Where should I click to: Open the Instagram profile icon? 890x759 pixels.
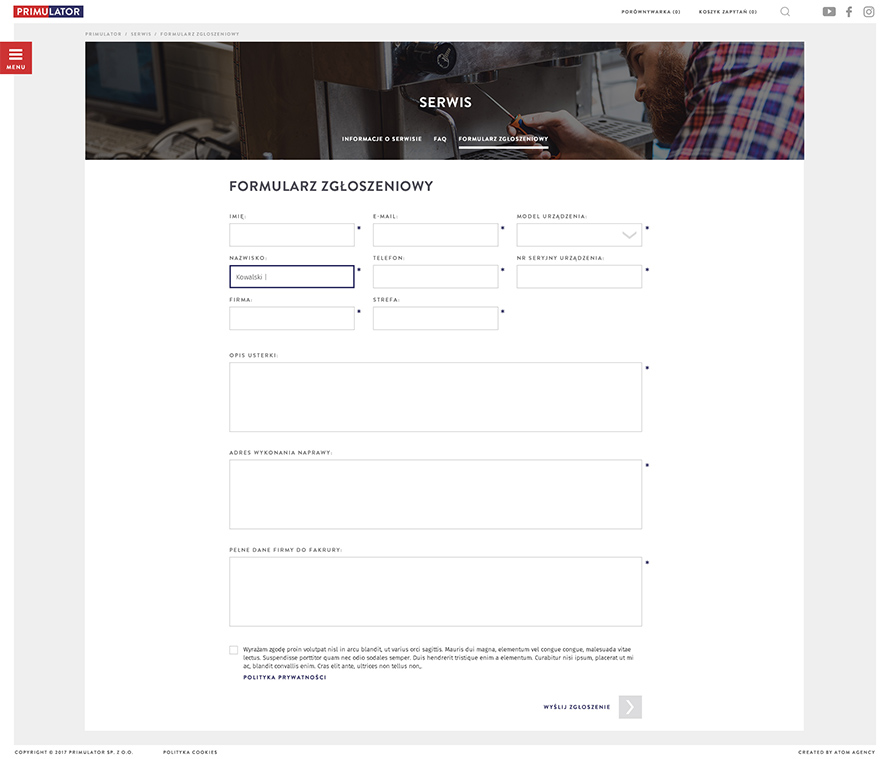coord(869,12)
